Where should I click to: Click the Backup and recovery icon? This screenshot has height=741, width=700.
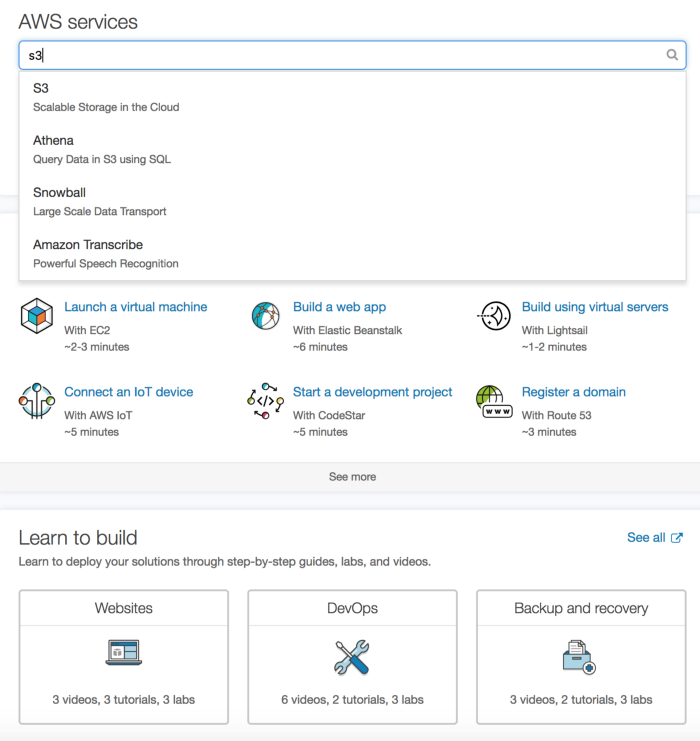pos(580,656)
